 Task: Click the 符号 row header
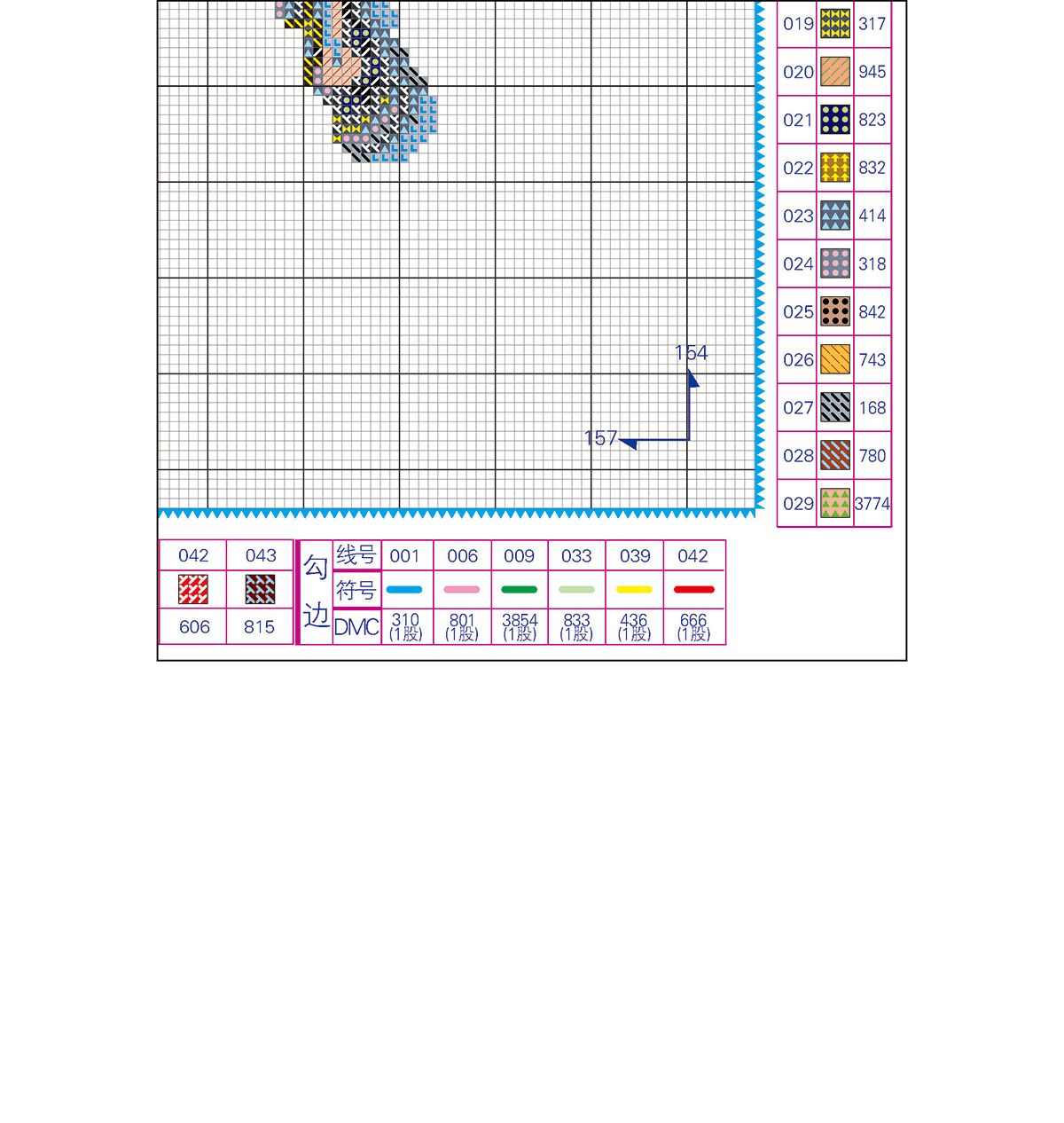coord(356,590)
